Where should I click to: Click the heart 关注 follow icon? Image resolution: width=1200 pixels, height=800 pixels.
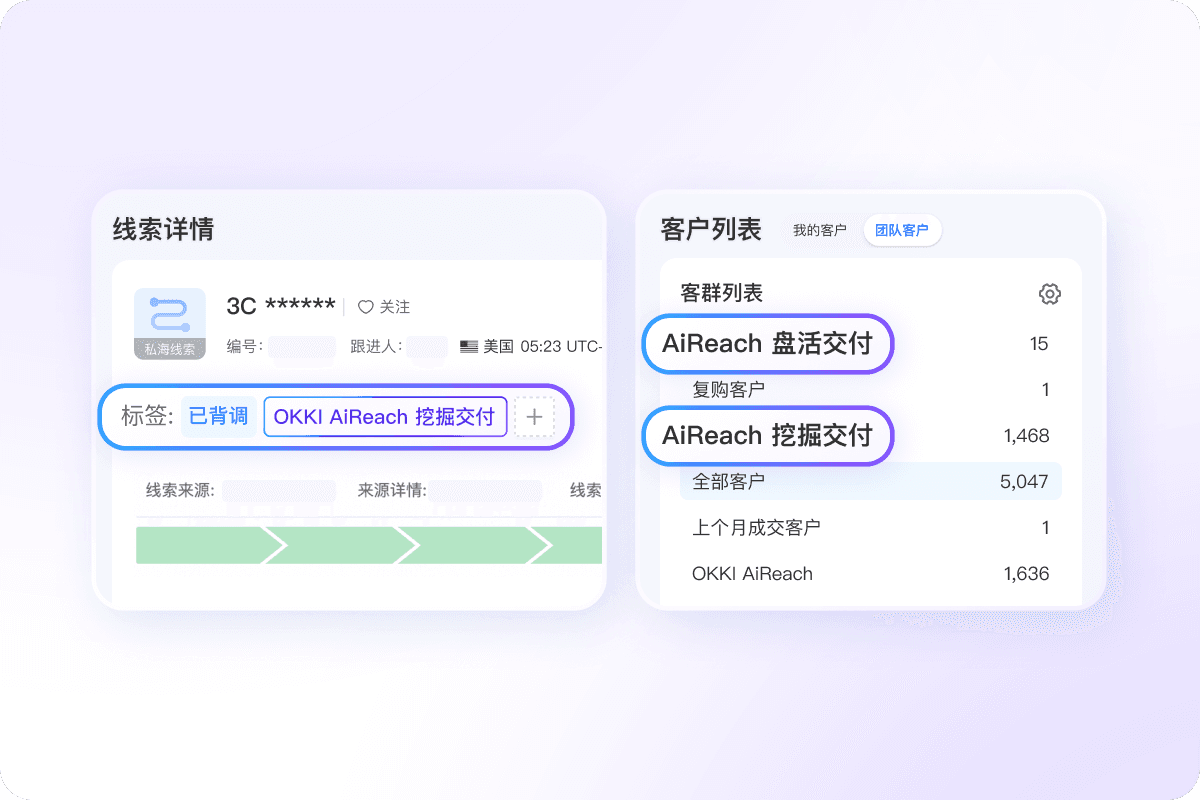(366, 307)
